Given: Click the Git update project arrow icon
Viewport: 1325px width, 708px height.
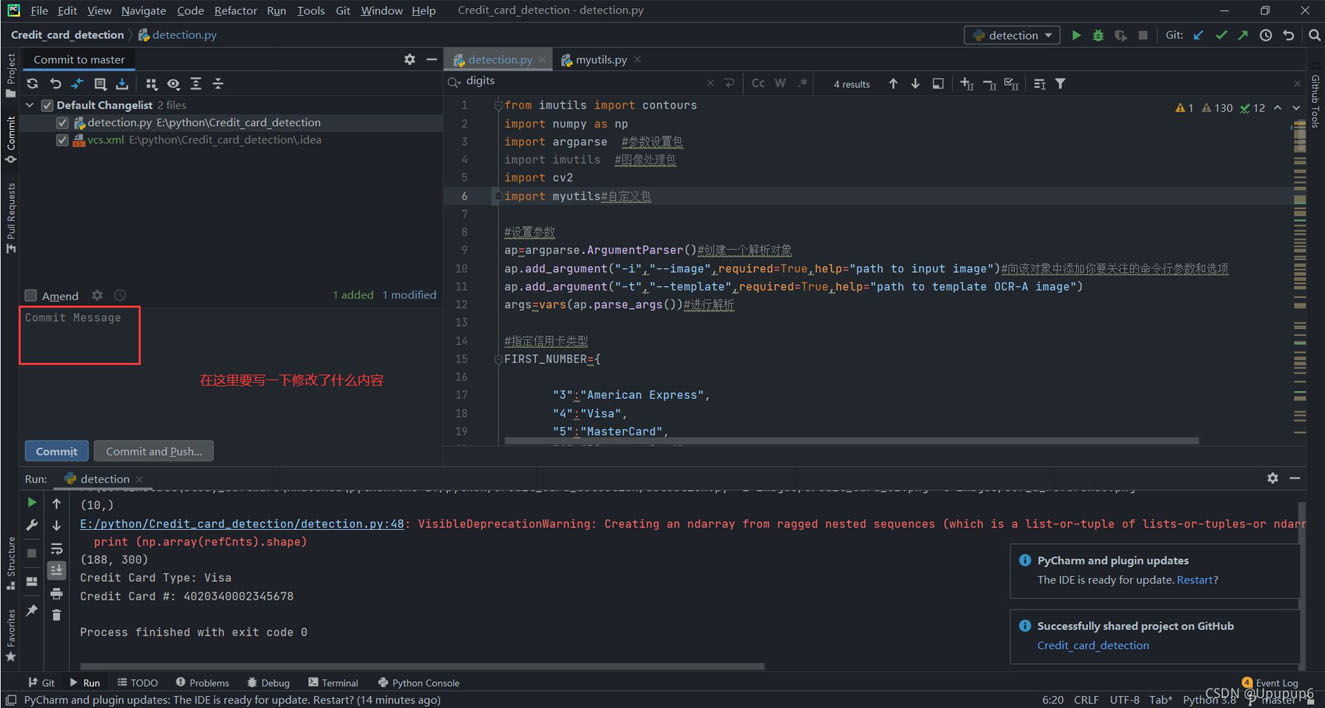Looking at the screenshot, I should click(1199, 35).
